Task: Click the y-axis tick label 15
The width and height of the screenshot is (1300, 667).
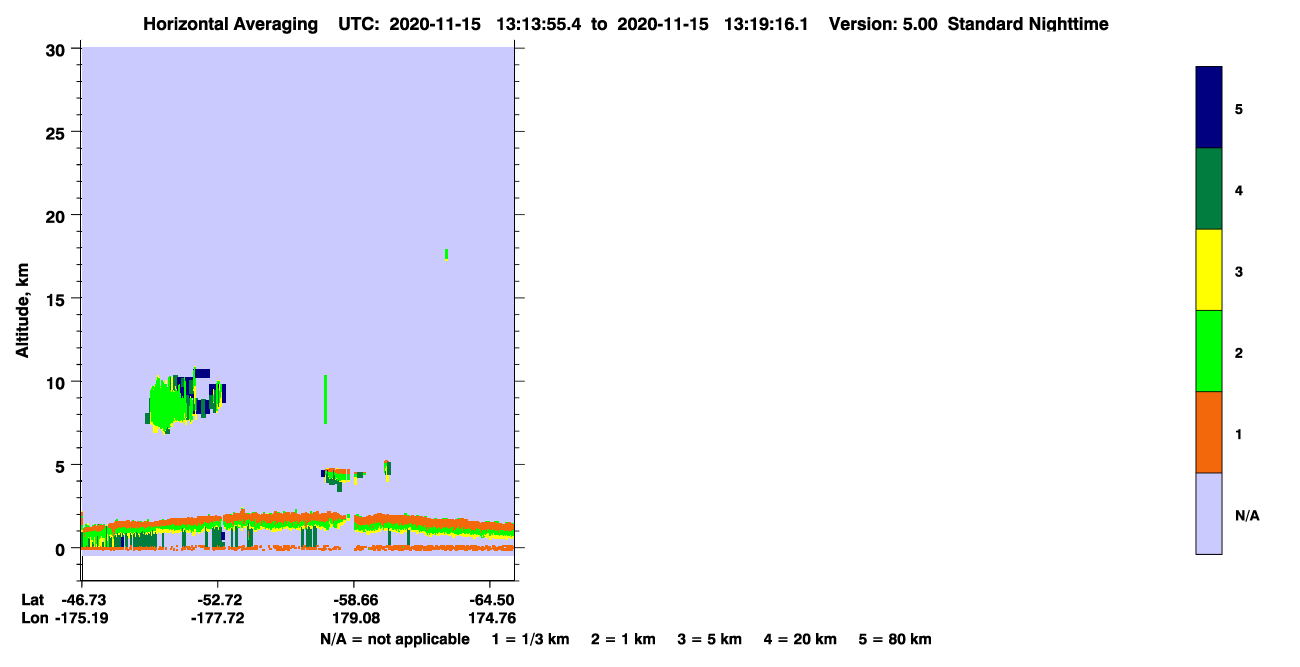Action: coord(58,299)
